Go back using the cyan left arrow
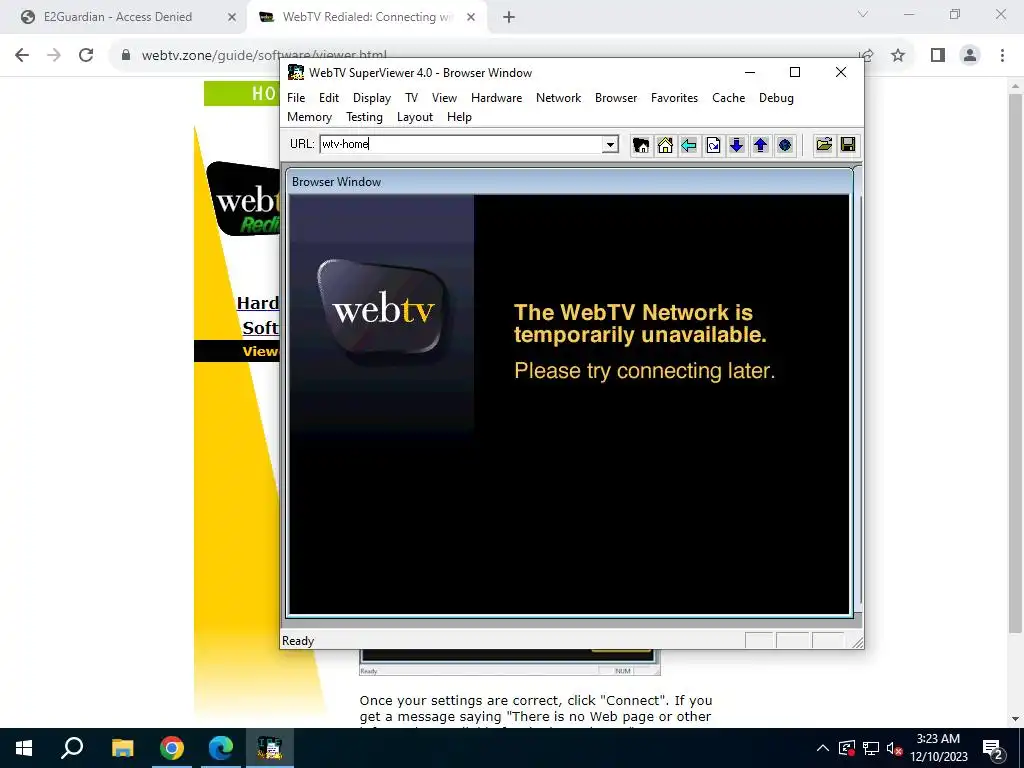Screen dimensions: 1024x768 [x=689, y=145]
